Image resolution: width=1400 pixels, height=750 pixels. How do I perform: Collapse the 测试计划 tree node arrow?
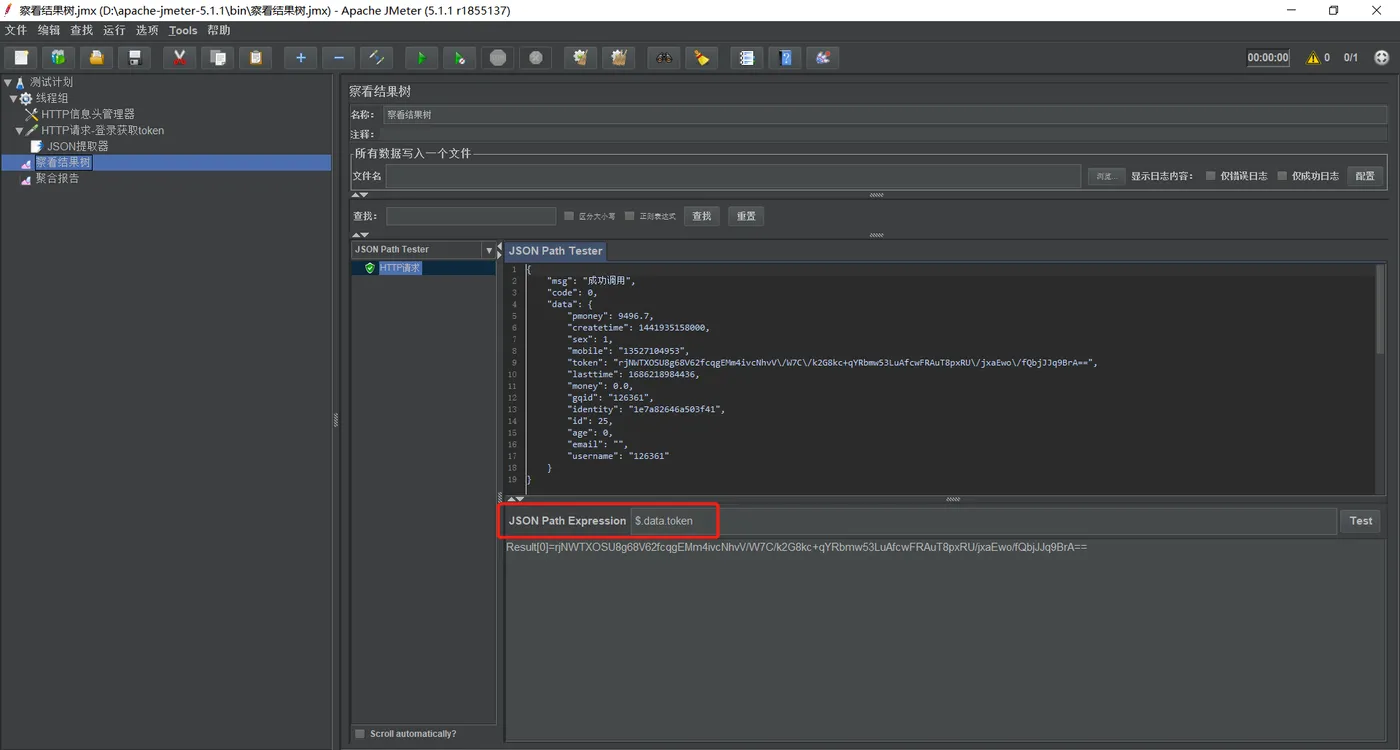(8, 83)
